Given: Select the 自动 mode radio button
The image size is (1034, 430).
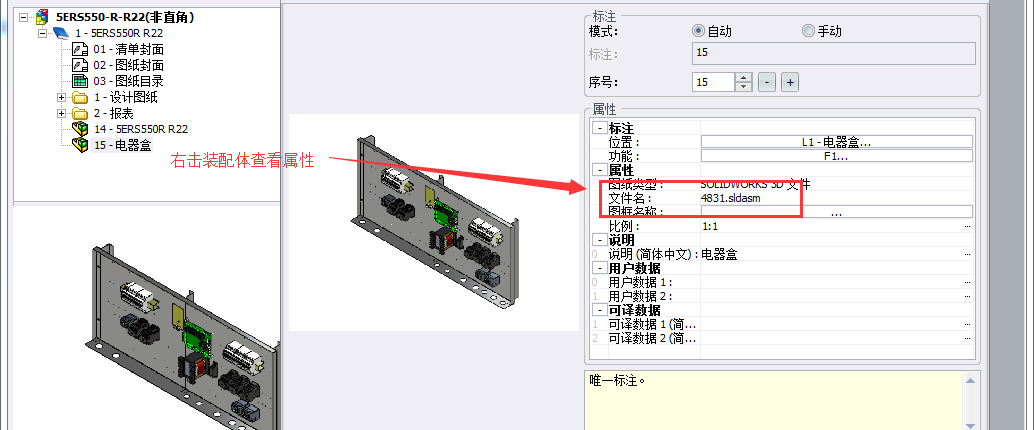Looking at the screenshot, I should point(698,31).
